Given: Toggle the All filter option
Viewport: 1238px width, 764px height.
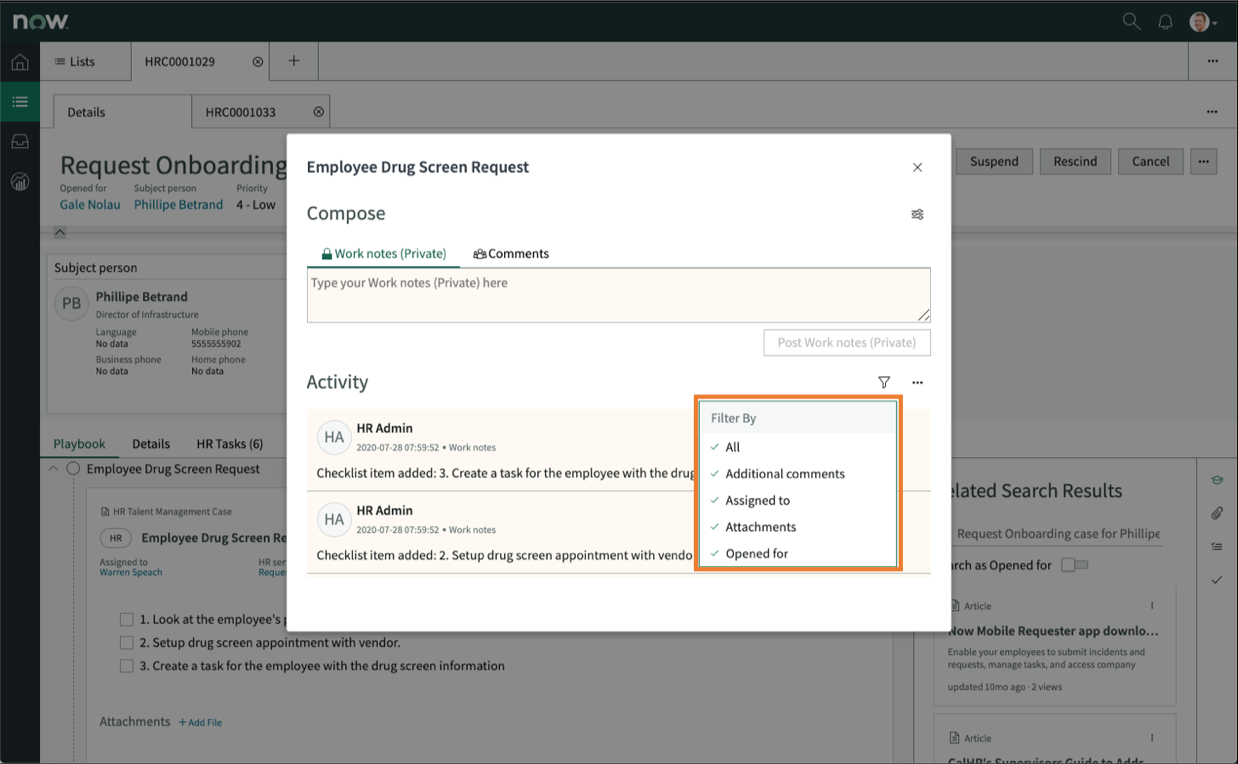Looking at the screenshot, I should [x=798, y=447].
